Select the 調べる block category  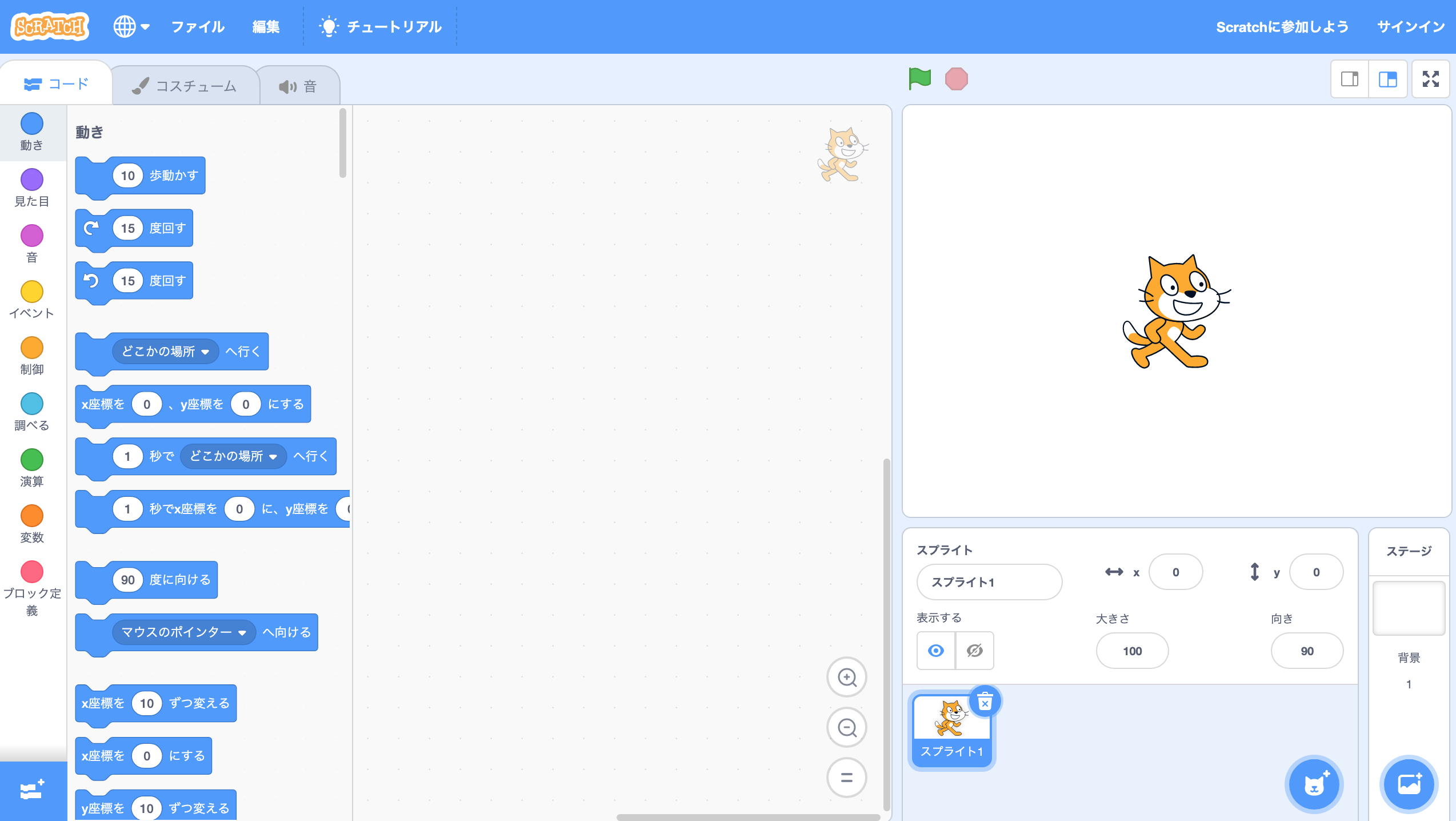32,412
